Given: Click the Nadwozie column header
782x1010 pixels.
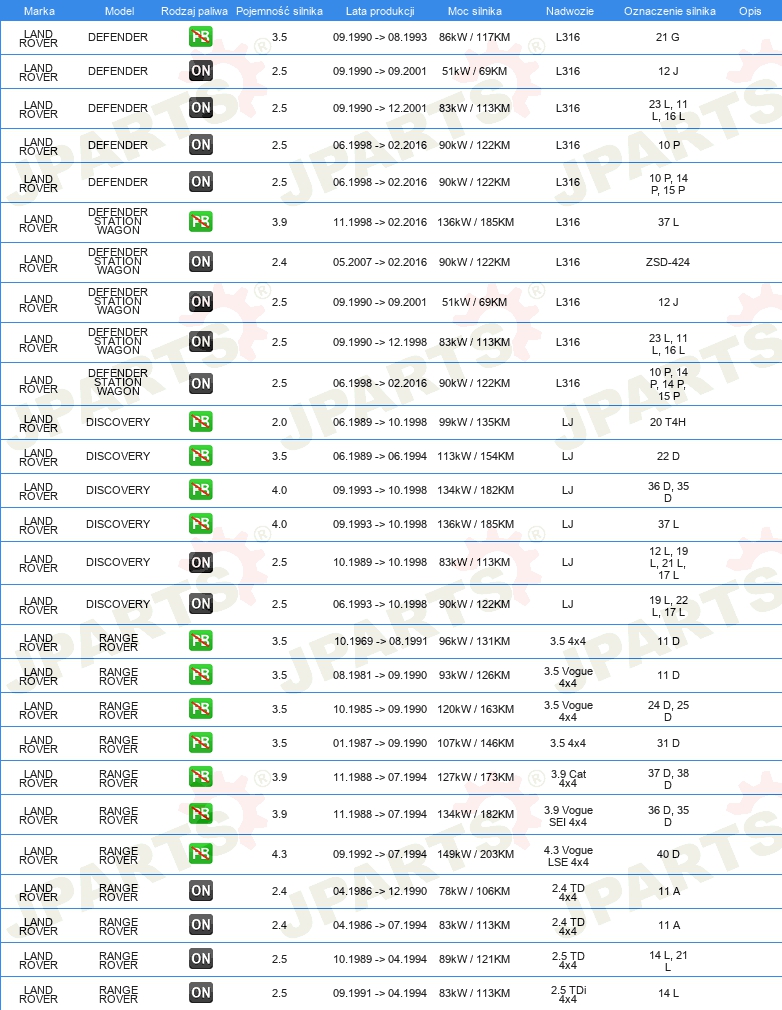Looking at the screenshot, I should tap(569, 11).
